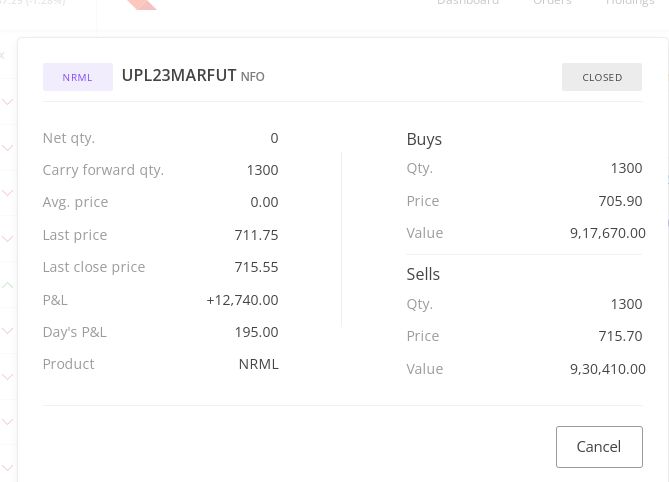The width and height of the screenshot is (669, 482).
Task: Go to the Holdings tab
Action: 630,3
